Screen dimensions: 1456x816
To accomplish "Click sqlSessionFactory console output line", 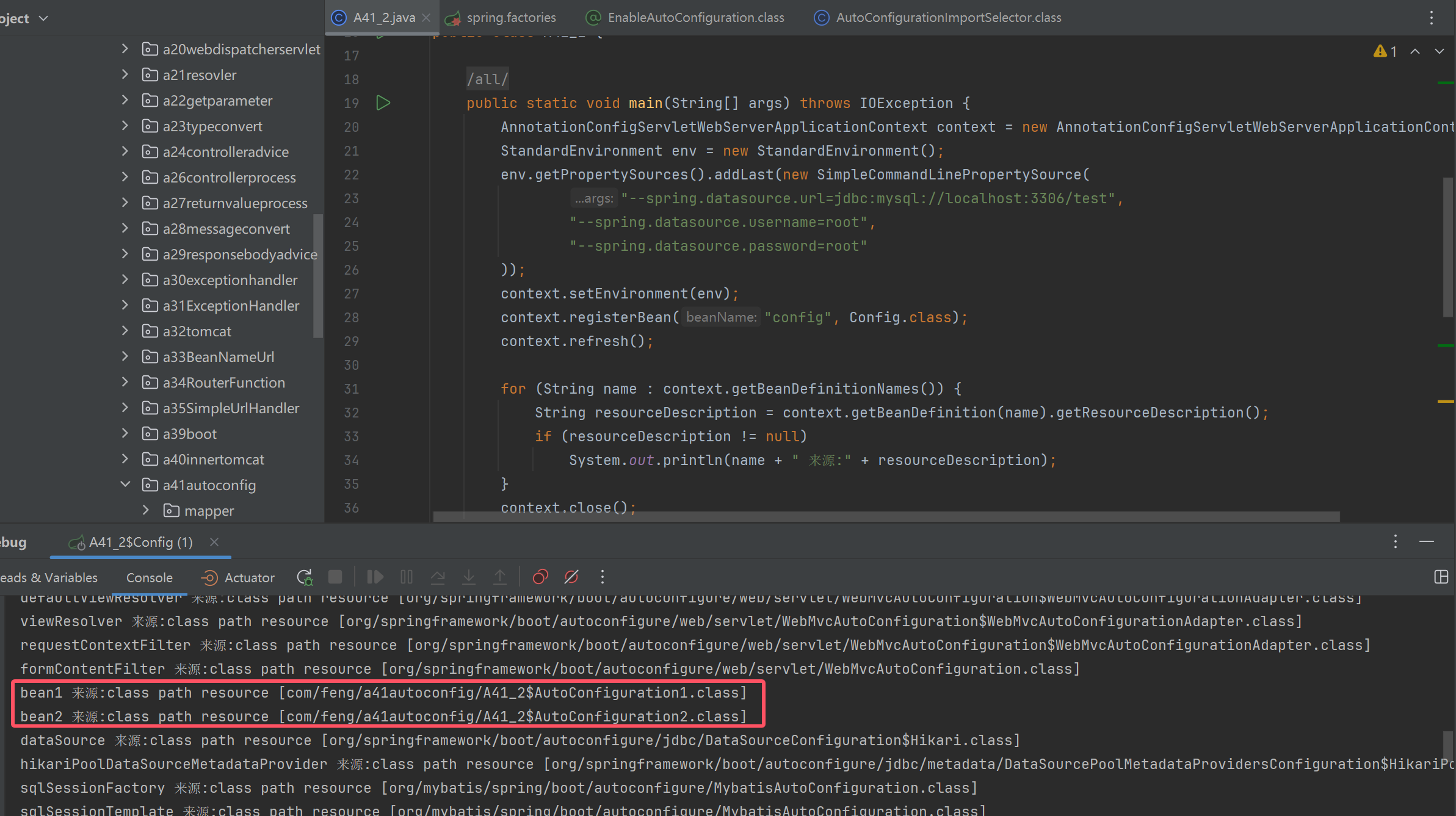I will click(x=499, y=788).
